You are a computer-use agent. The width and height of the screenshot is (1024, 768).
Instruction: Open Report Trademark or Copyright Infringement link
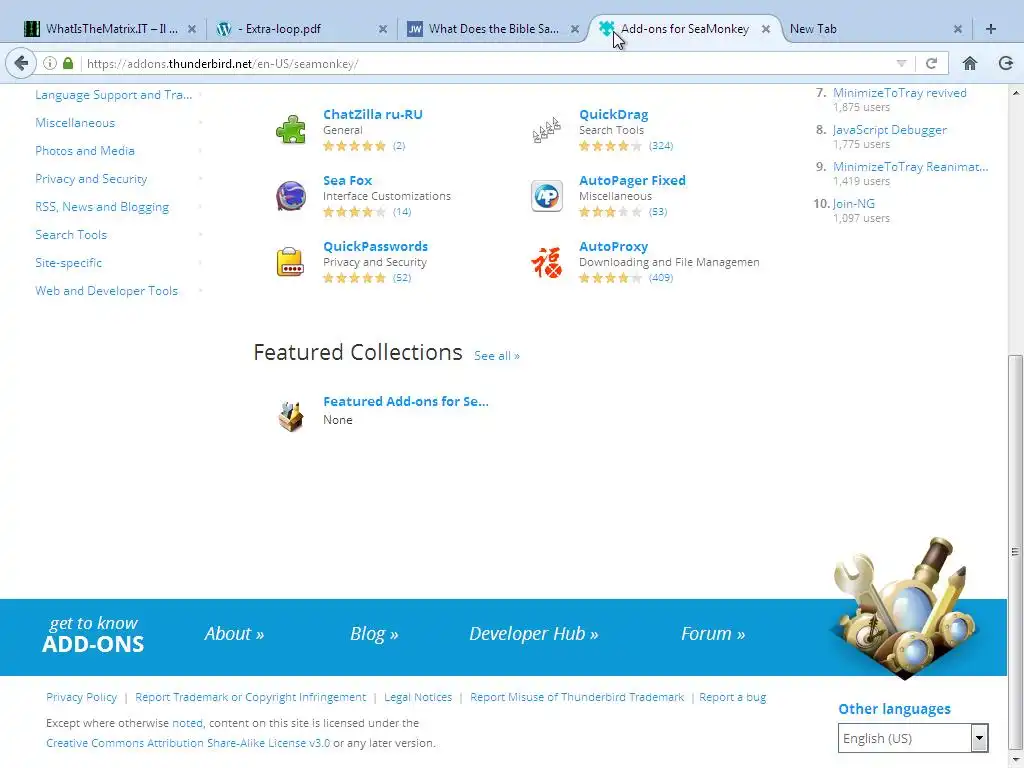pyautogui.click(x=251, y=697)
